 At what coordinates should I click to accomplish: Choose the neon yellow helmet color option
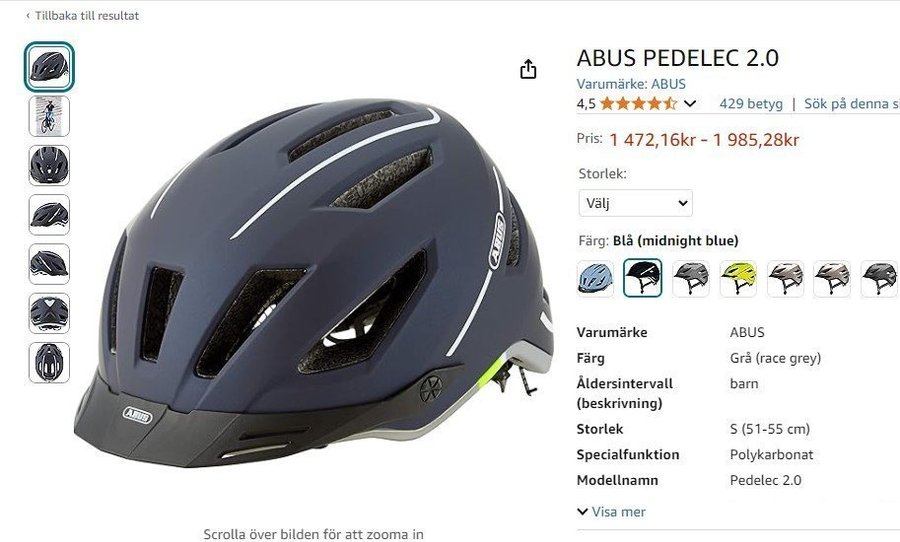738,278
